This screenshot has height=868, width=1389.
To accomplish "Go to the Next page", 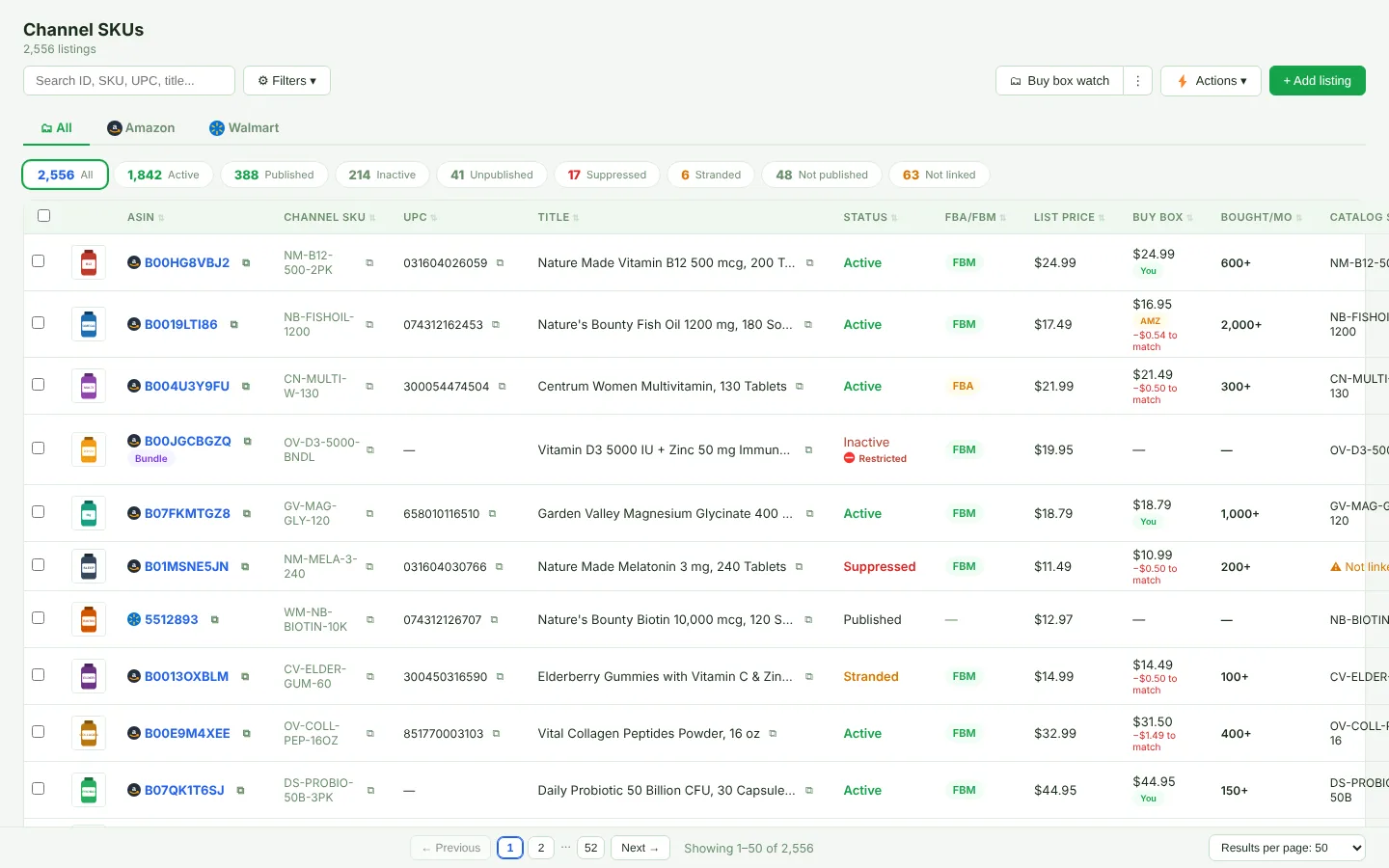I will point(640,848).
